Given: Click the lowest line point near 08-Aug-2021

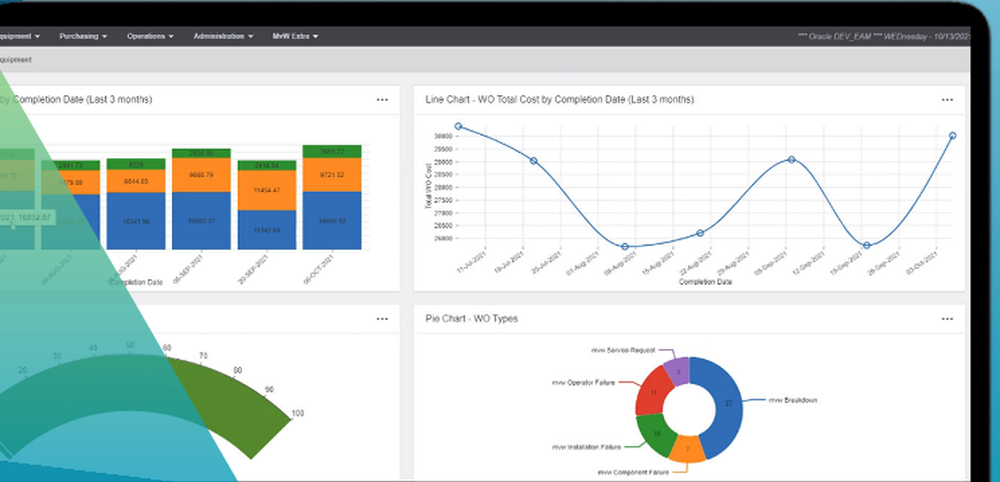Looking at the screenshot, I should [625, 246].
